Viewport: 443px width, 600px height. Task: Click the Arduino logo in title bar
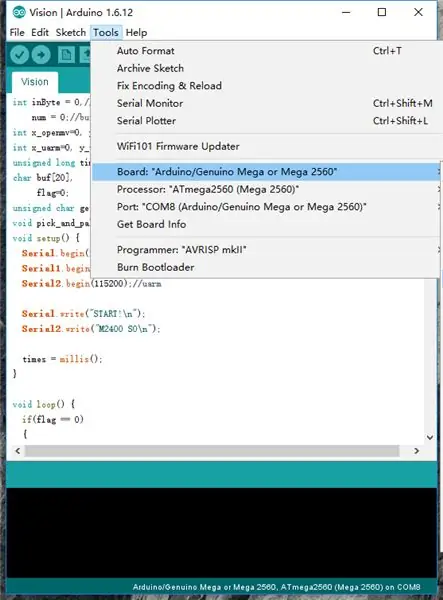(x=19, y=12)
